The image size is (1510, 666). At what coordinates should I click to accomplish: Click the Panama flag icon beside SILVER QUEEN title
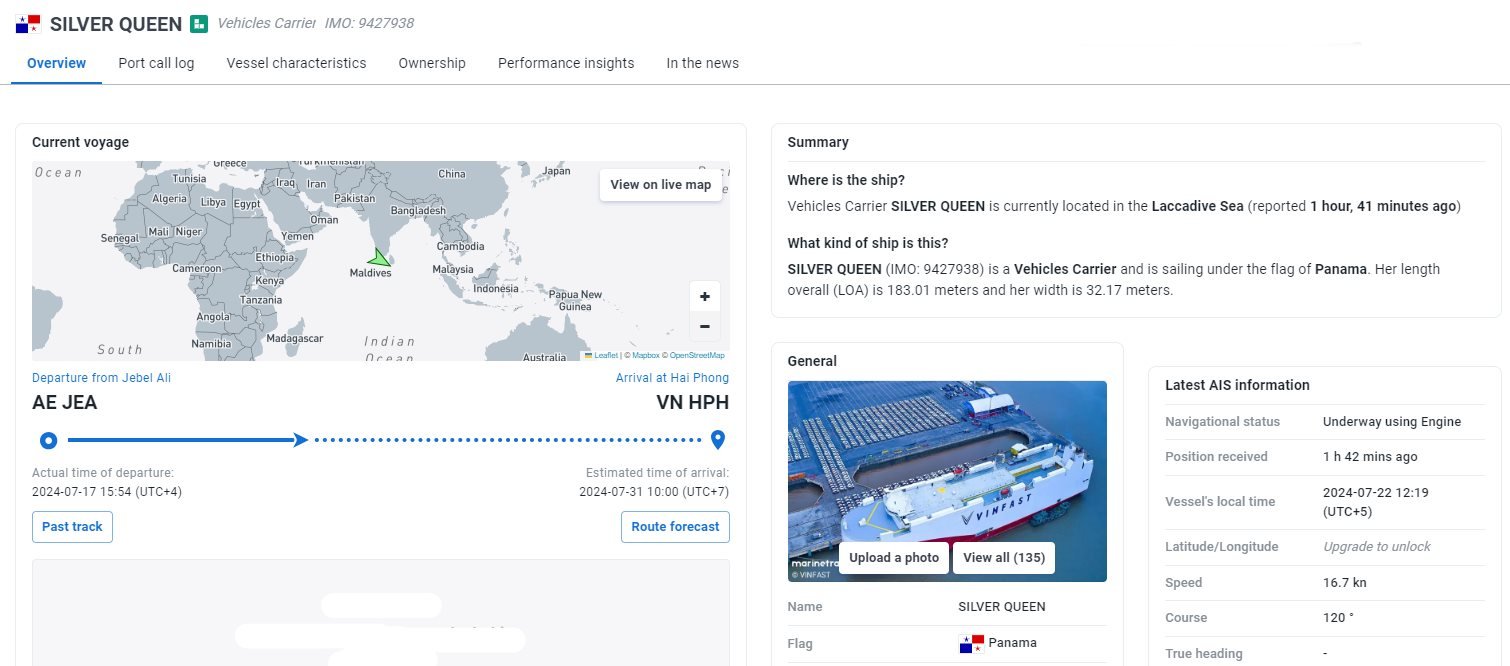pos(28,24)
